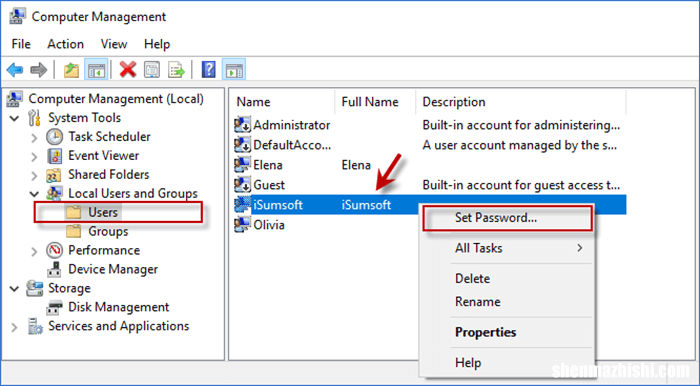Expand the Task Scheduler node
Screen dimensions: 700x386
coord(34,137)
